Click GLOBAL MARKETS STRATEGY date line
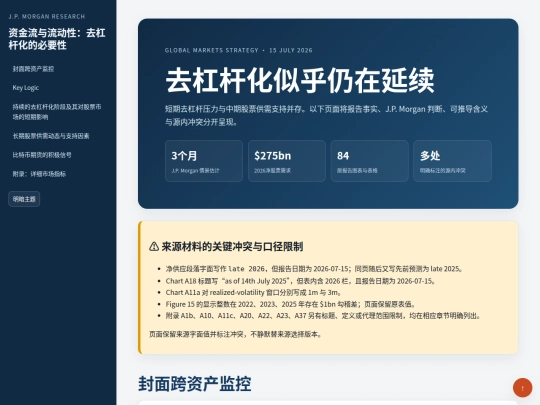Image resolution: width=540 pixels, height=405 pixels. pos(239,50)
